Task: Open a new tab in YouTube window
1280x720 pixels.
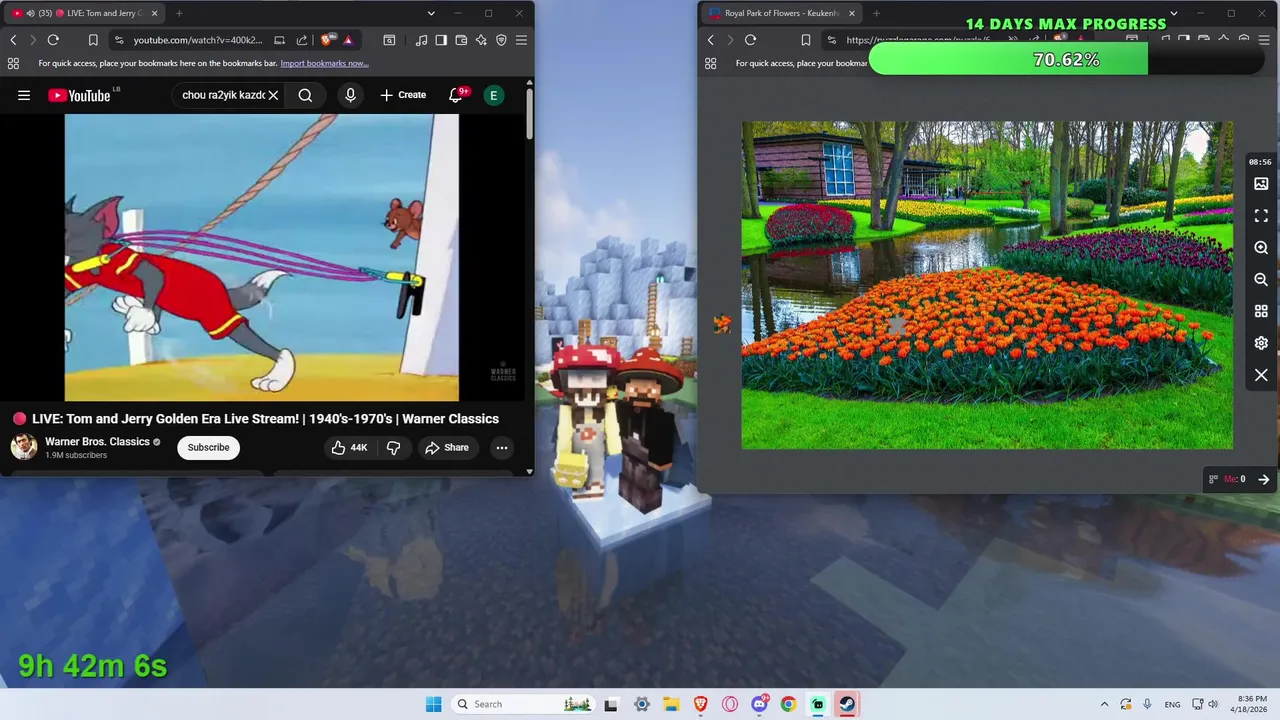Action: 179,13
